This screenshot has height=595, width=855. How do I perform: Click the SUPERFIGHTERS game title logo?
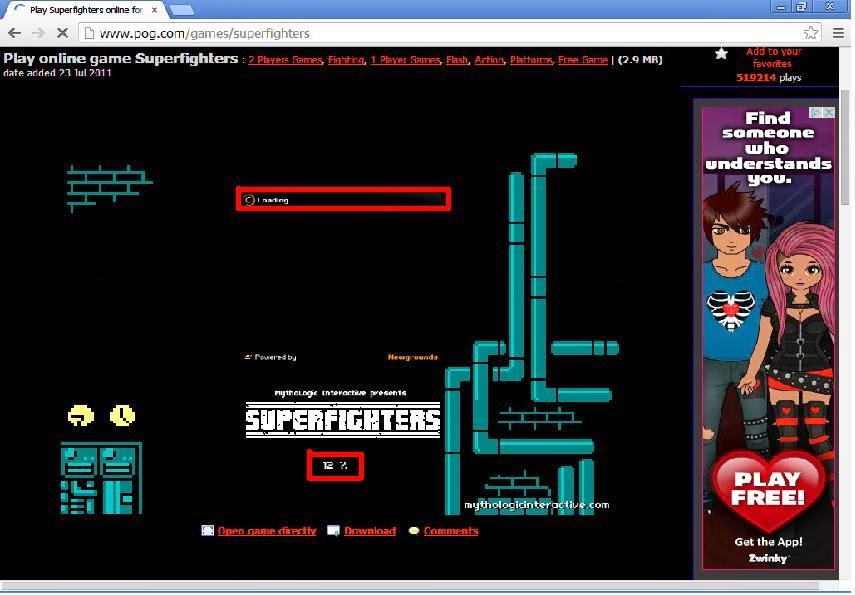pyautogui.click(x=342, y=420)
